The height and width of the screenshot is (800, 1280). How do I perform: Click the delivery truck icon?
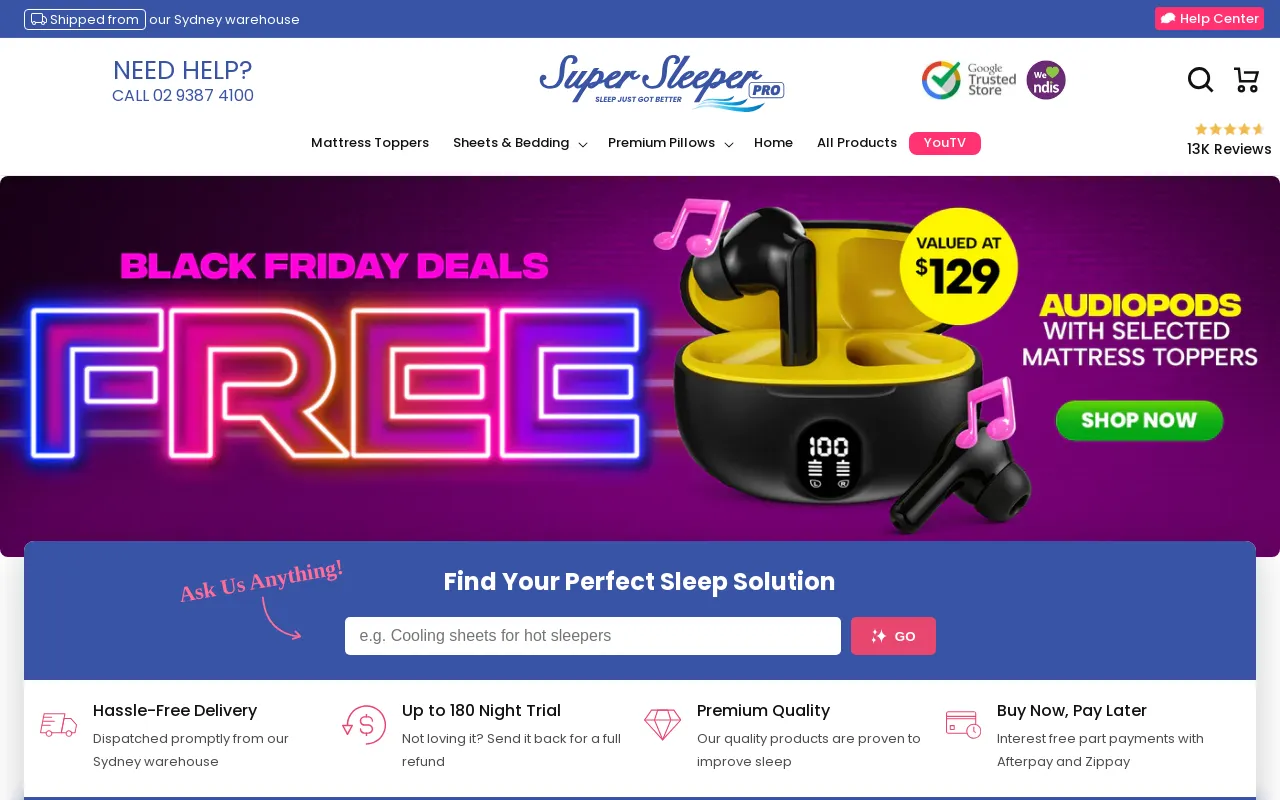[x=58, y=725]
